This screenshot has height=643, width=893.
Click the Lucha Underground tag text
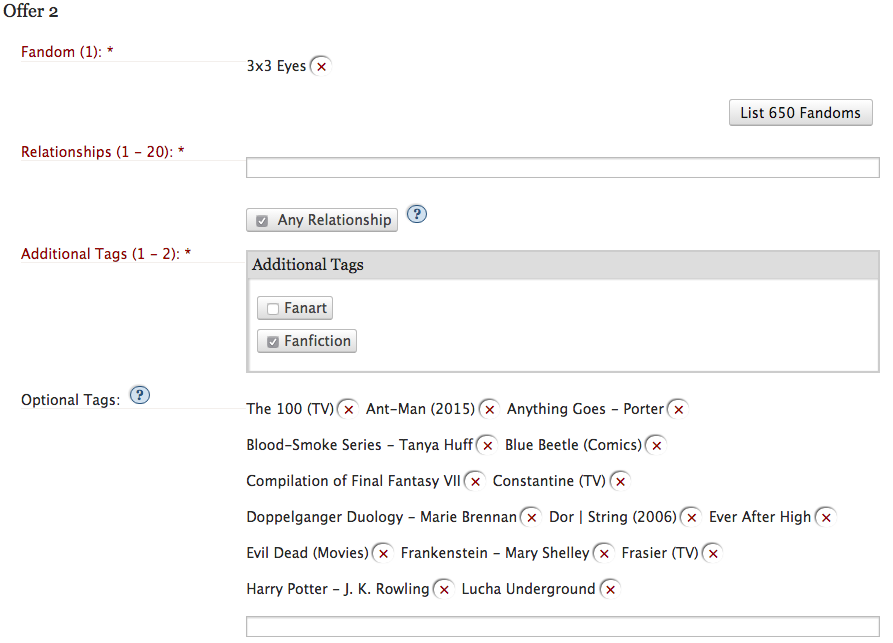(529, 589)
